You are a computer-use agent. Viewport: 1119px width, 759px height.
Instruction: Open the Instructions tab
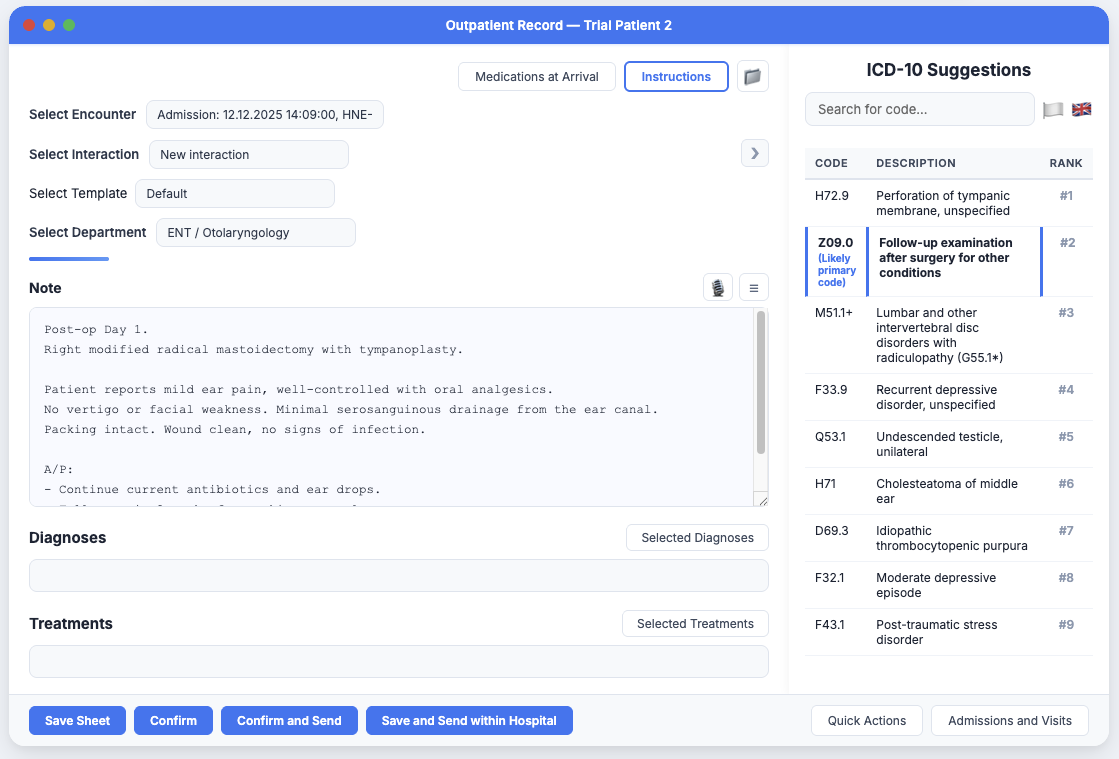[676, 76]
